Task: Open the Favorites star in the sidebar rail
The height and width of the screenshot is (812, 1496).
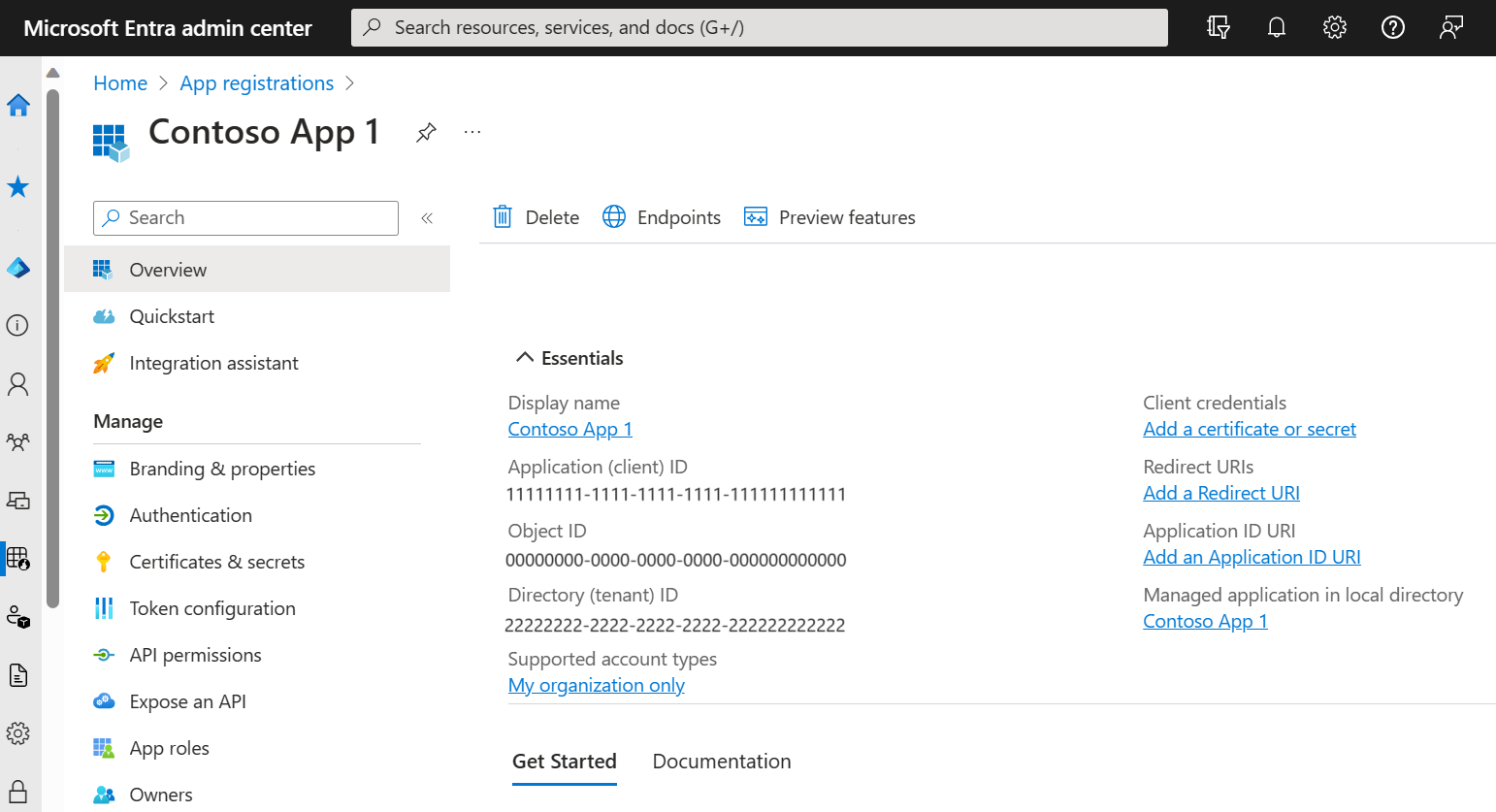Action: [17, 186]
